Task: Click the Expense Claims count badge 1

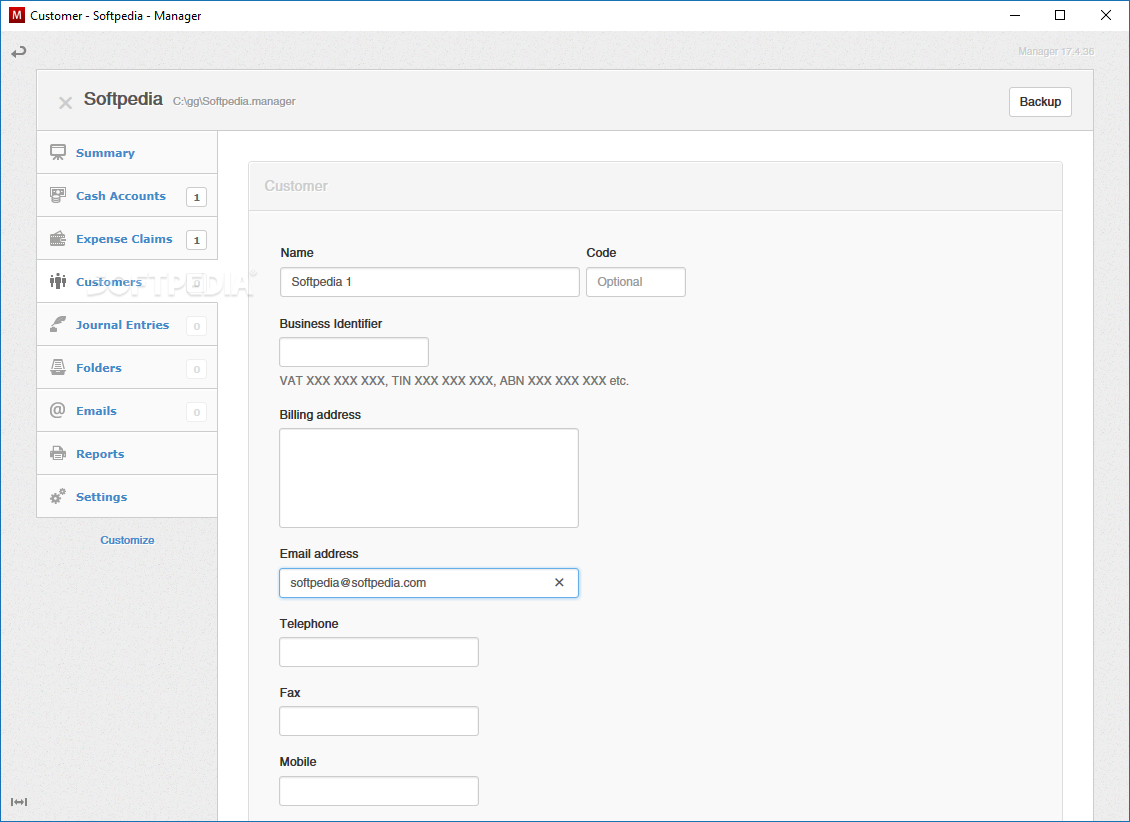Action: [196, 240]
